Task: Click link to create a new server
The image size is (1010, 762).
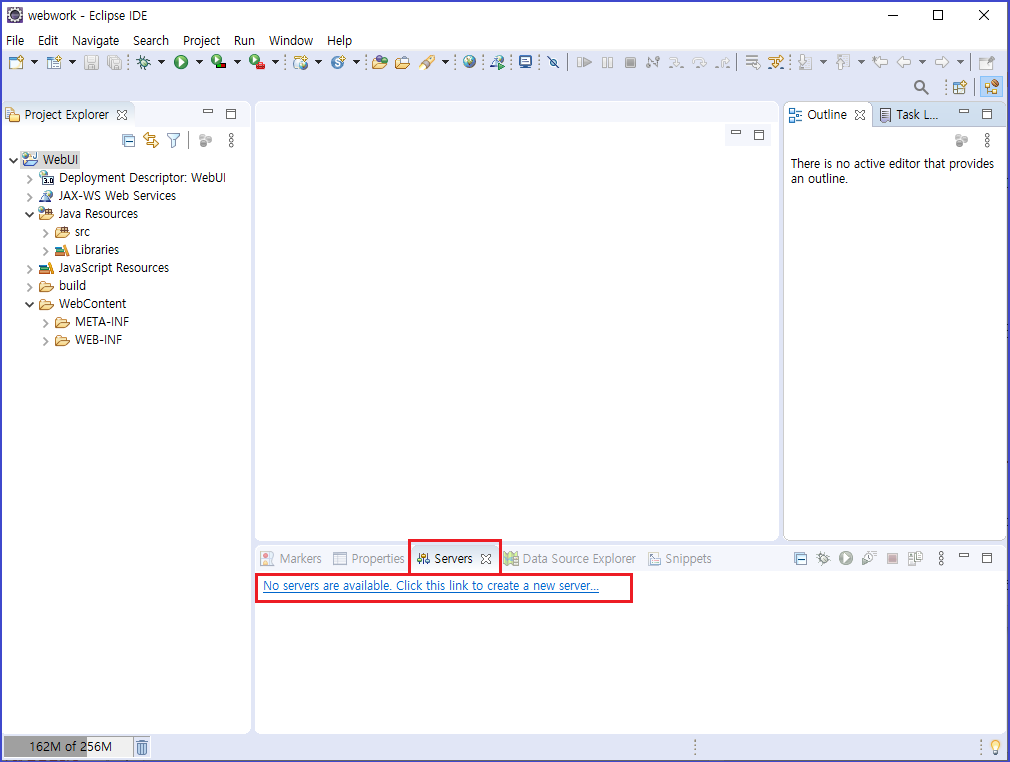Action: 431,586
